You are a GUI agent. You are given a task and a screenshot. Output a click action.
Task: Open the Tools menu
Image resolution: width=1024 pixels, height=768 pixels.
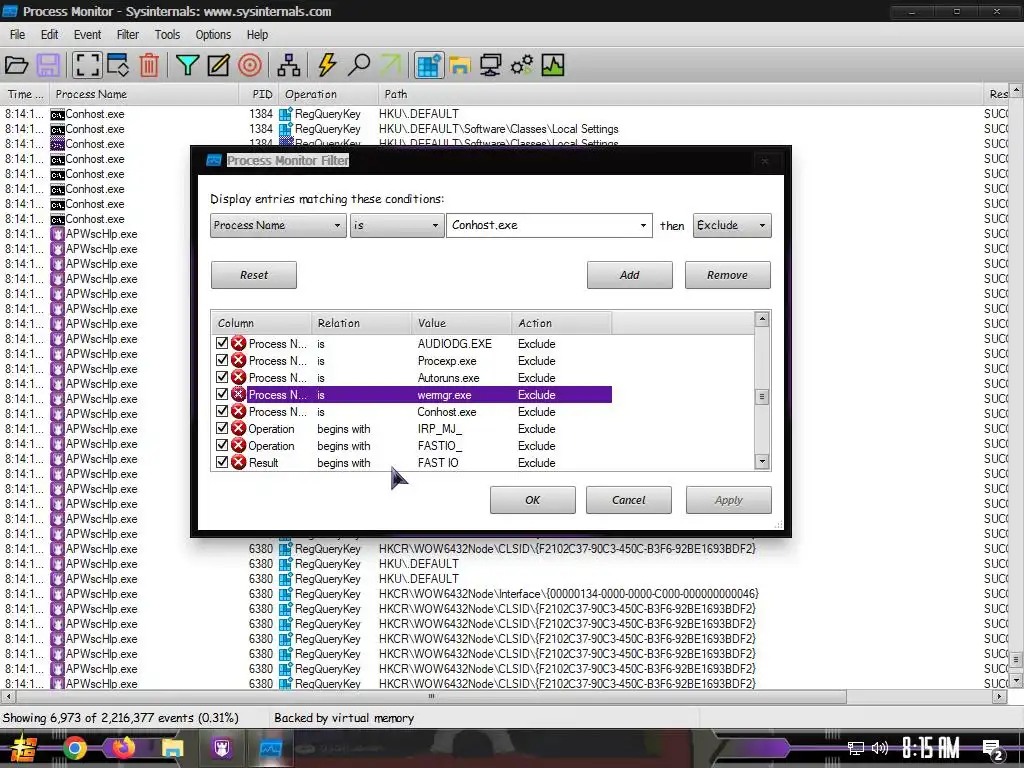click(x=167, y=35)
